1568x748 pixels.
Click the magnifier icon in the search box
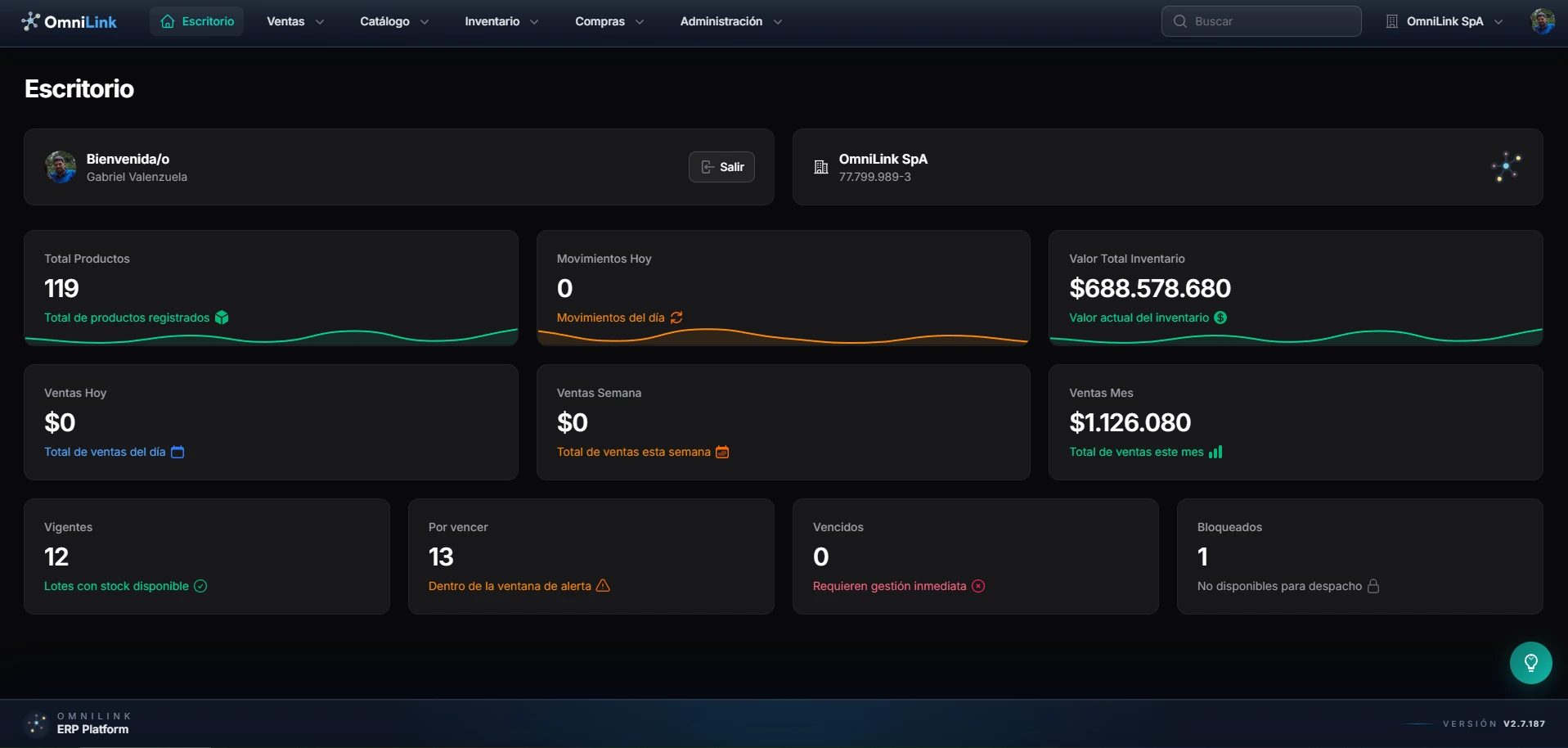[x=1179, y=21]
